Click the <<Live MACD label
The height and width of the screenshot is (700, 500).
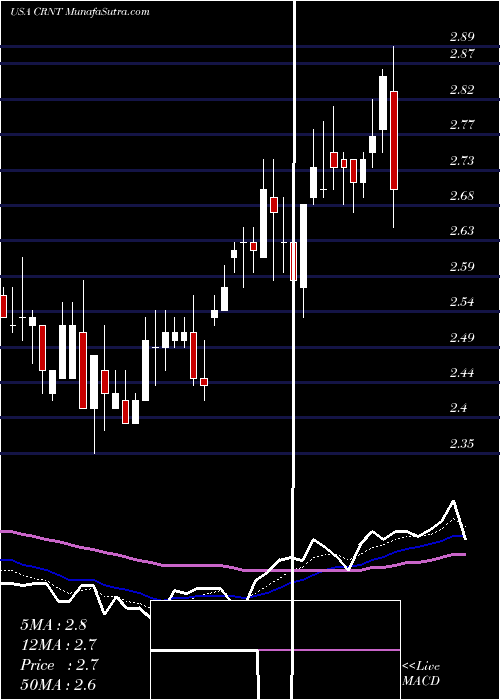[421, 673]
